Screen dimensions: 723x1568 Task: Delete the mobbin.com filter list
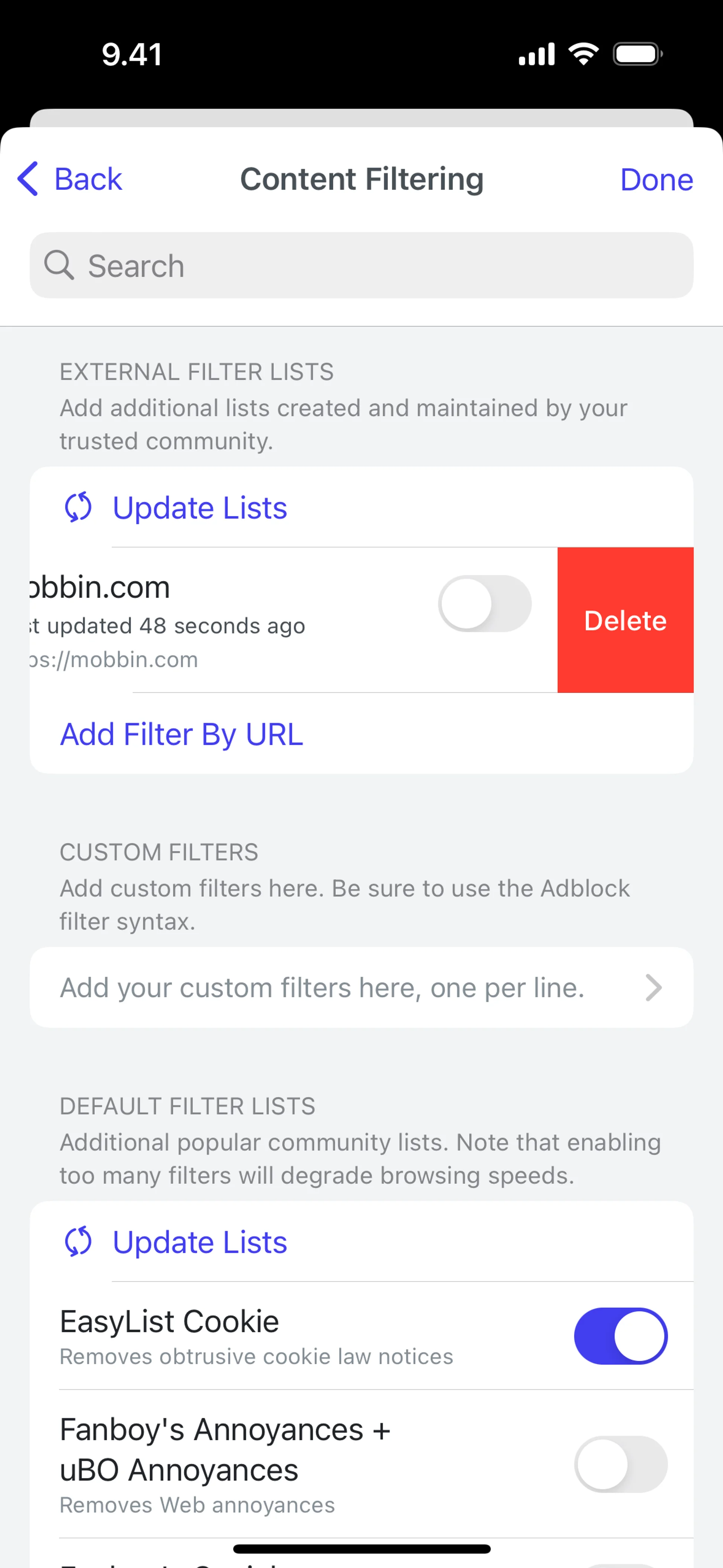(625, 620)
